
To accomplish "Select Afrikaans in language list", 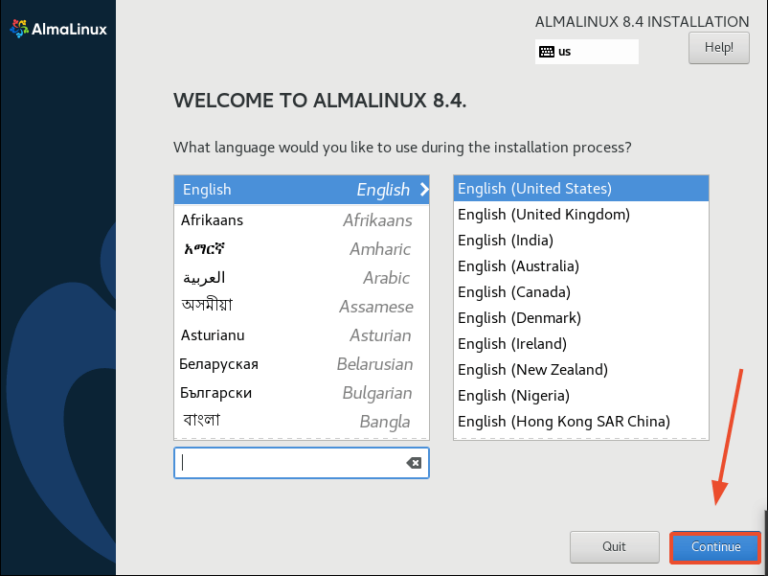I will (x=301, y=220).
